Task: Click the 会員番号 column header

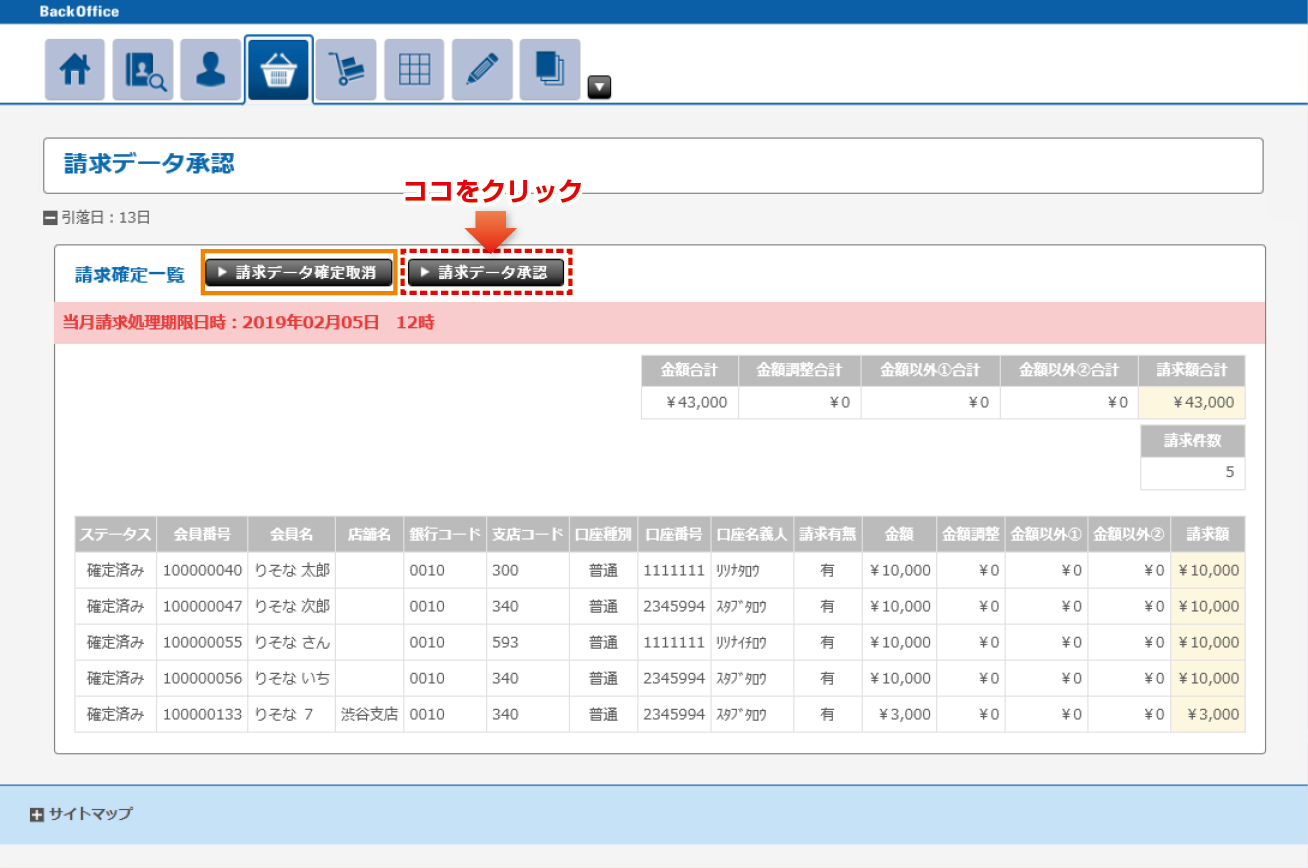Action: (202, 534)
